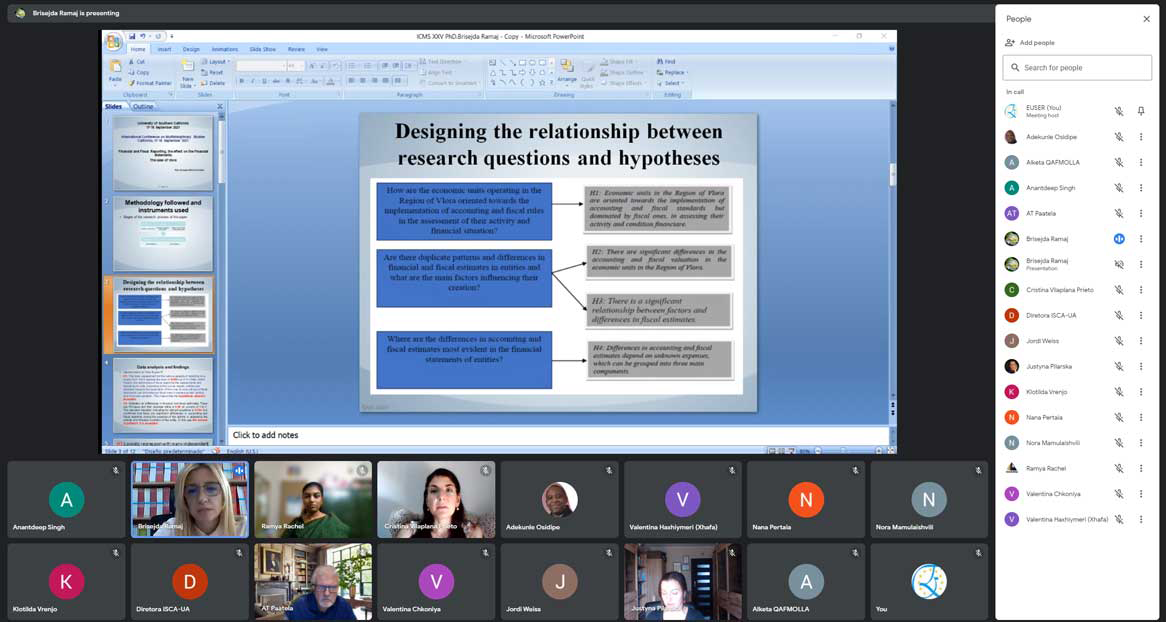Viewport: 1166px width, 622px height.
Task: Click the Add people button
Action: pyautogui.click(x=1030, y=43)
